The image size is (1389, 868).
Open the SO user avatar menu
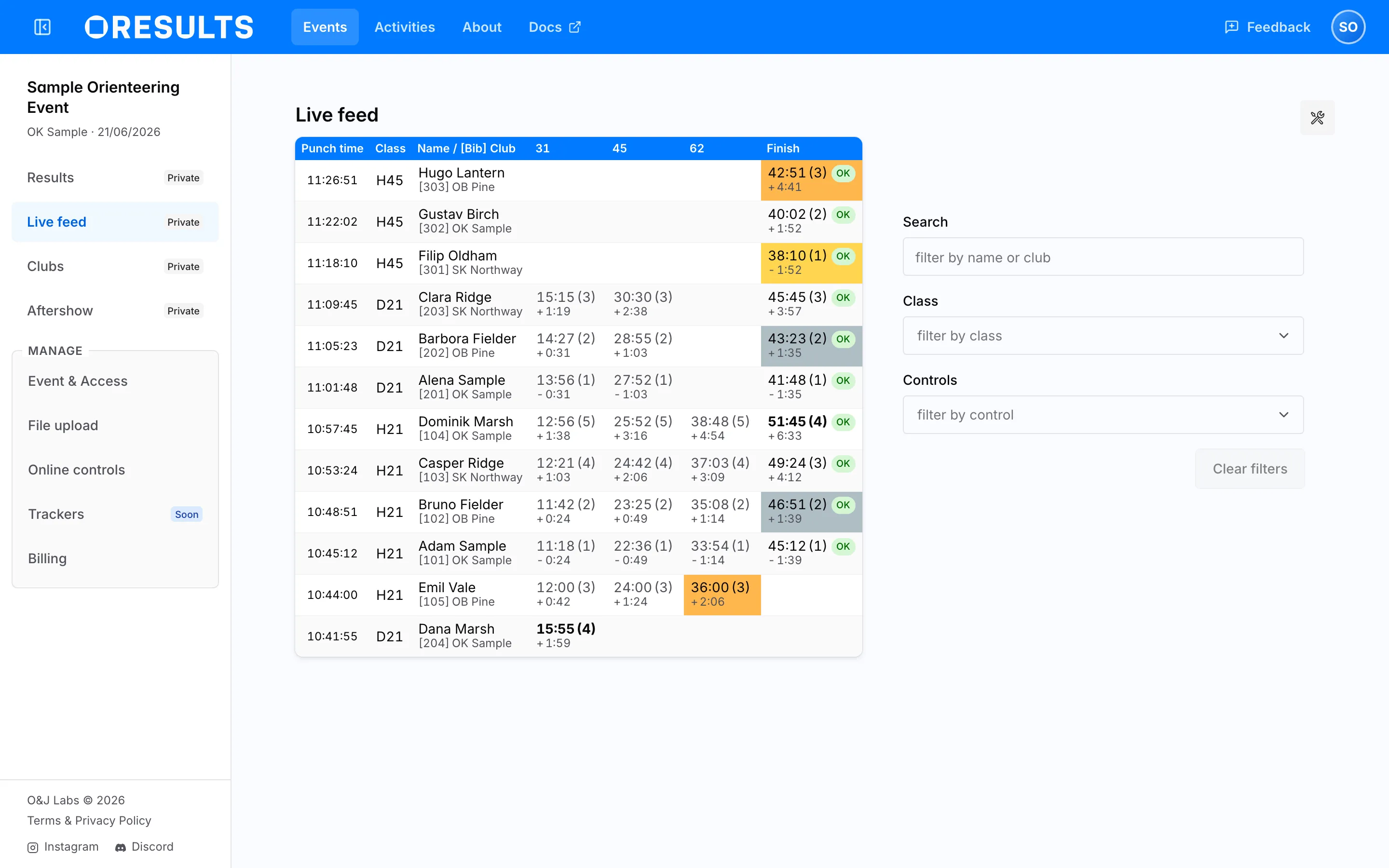[x=1348, y=27]
